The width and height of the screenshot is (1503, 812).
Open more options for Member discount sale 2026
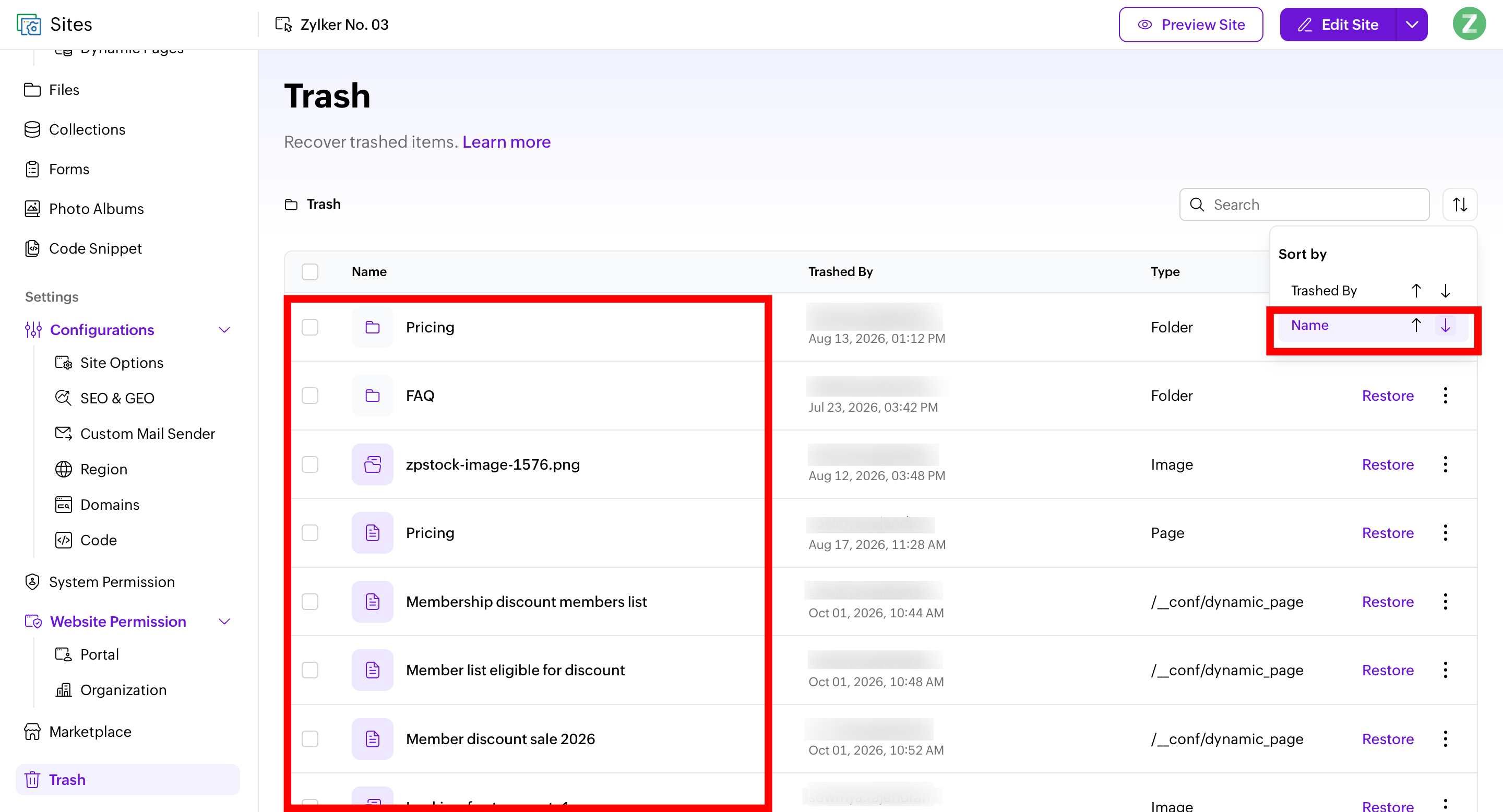click(1445, 738)
